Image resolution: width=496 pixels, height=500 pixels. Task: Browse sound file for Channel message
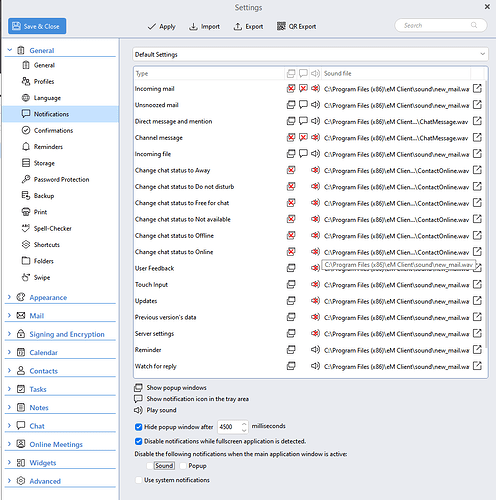[477, 138]
